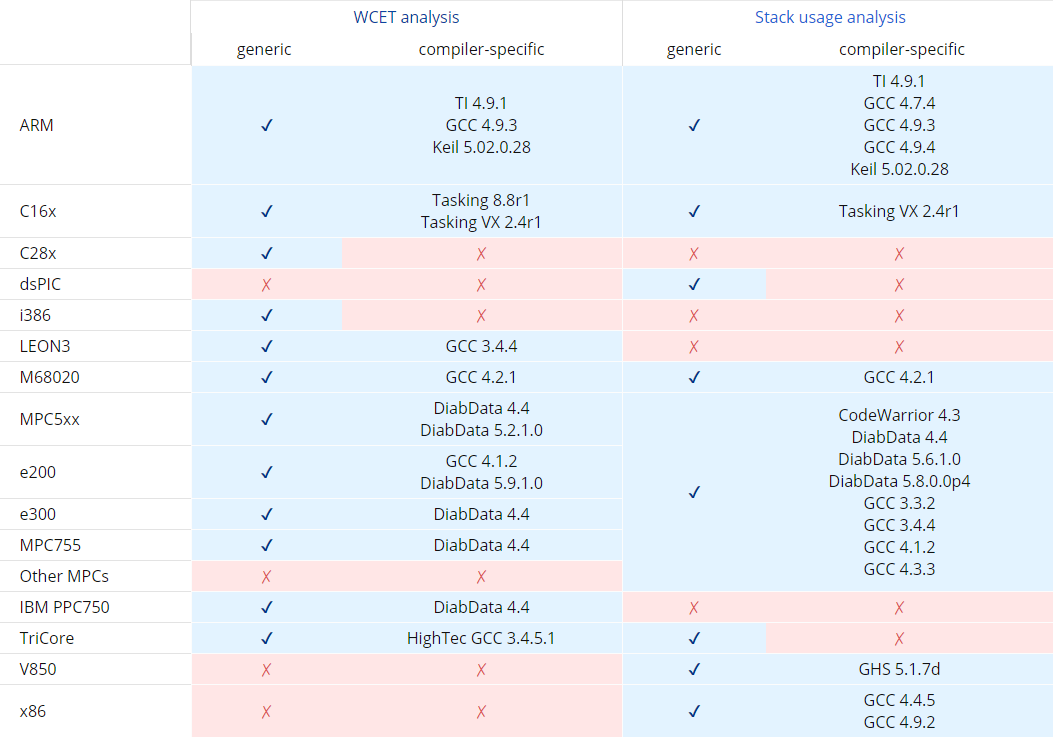Click IBM PPC750's stack generic X mark

click(x=694, y=608)
